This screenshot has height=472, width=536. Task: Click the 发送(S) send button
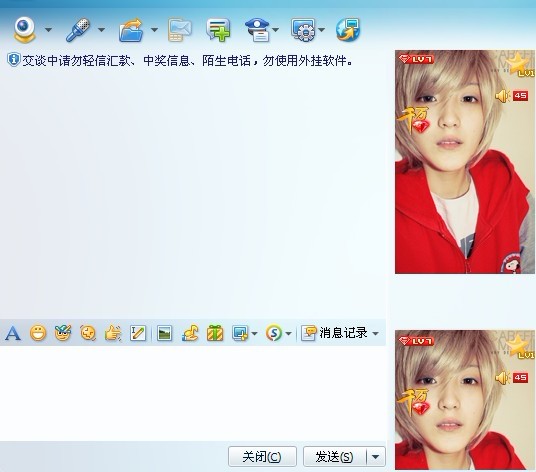pyautogui.click(x=335, y=456)
